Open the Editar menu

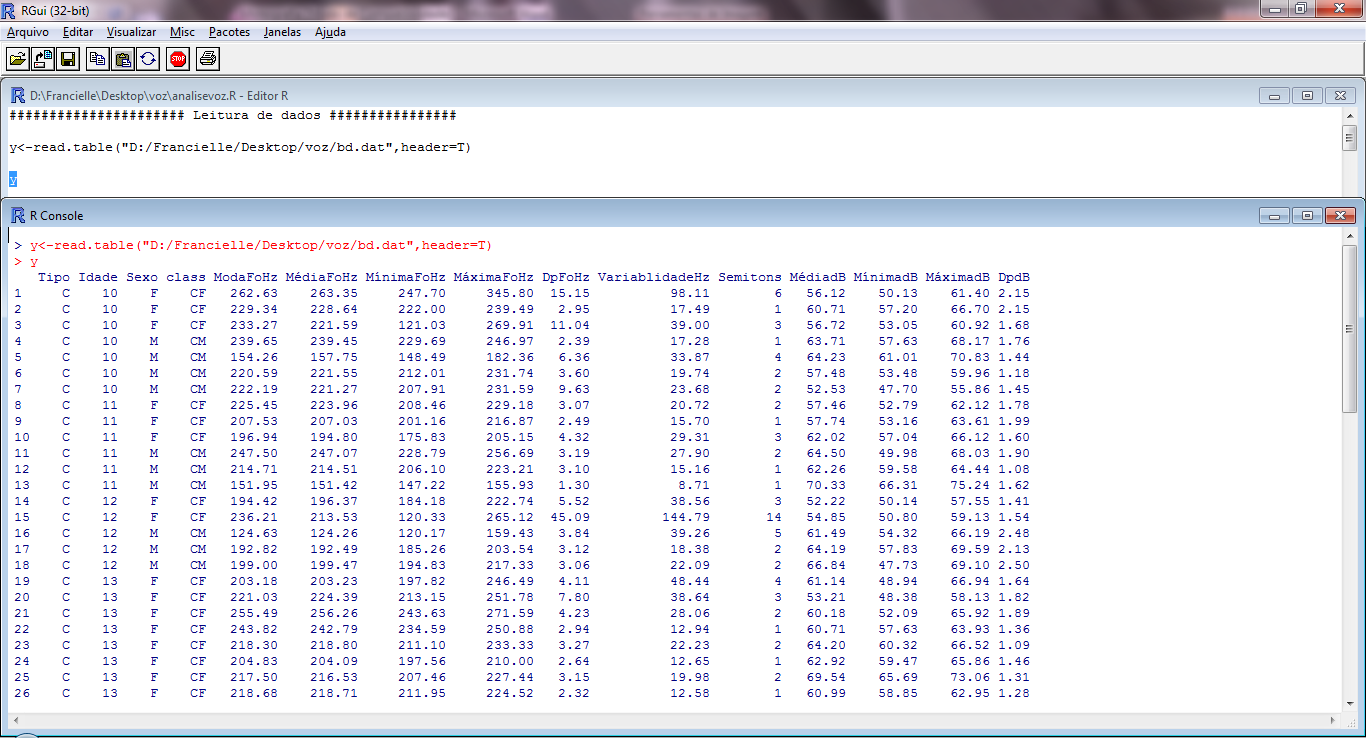click(78, 32)
